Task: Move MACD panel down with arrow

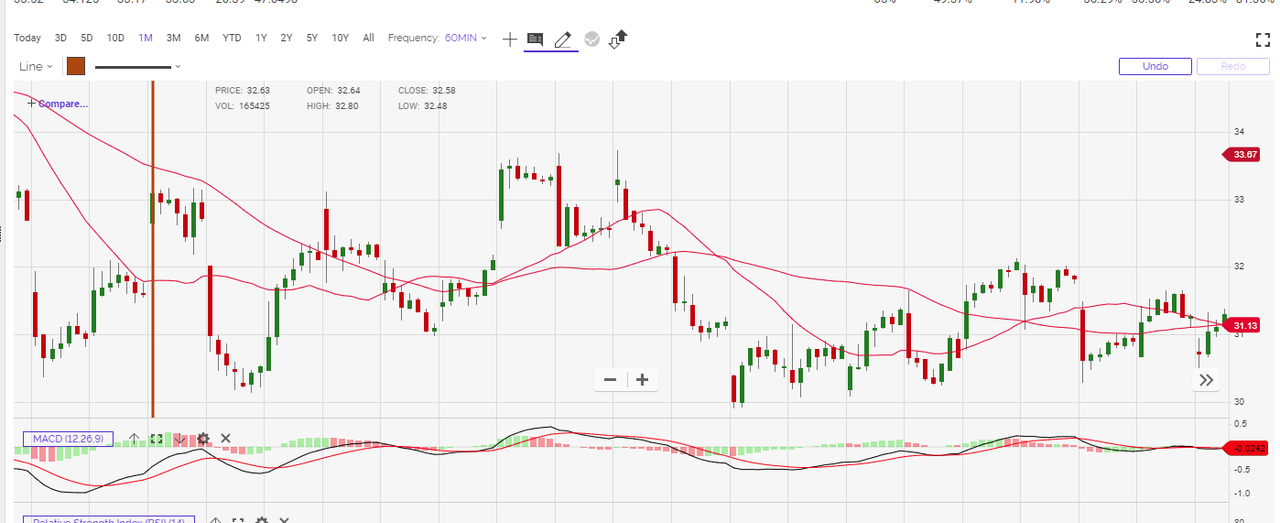Action: click(x=180, y=438)
